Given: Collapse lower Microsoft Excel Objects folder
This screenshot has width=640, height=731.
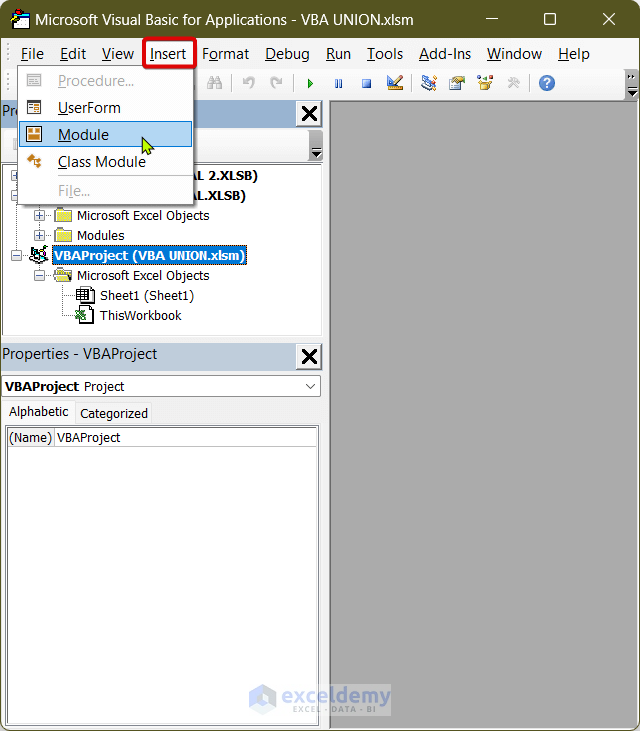Looking at the screenshot, I should coord(40,276).
